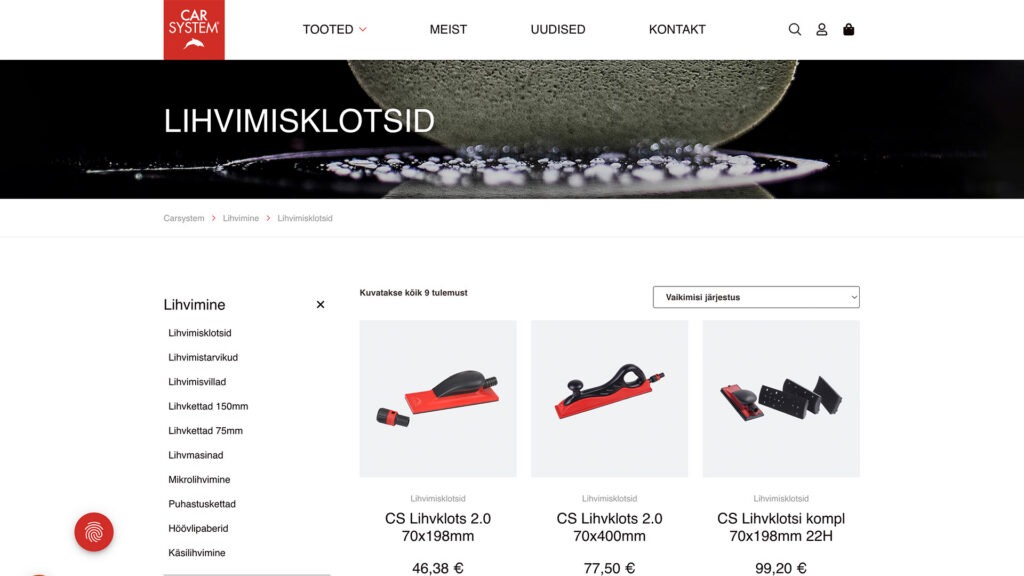1024x576 pixels.
Task: Open the Uudised menu item
Action: (x=558, y=29)
